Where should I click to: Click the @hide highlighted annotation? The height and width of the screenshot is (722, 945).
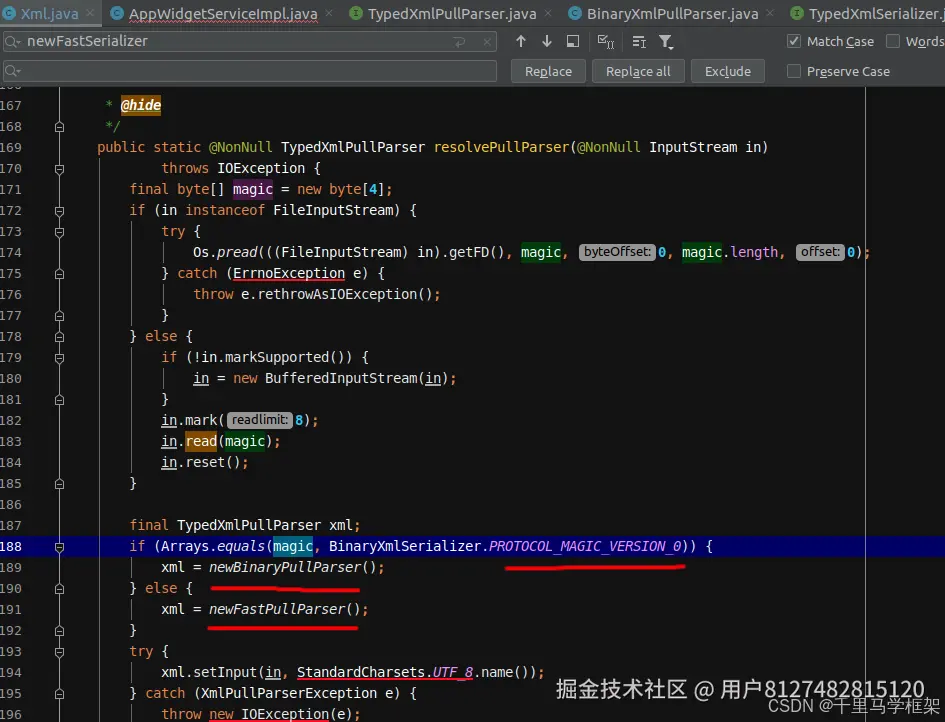[140, 105]
